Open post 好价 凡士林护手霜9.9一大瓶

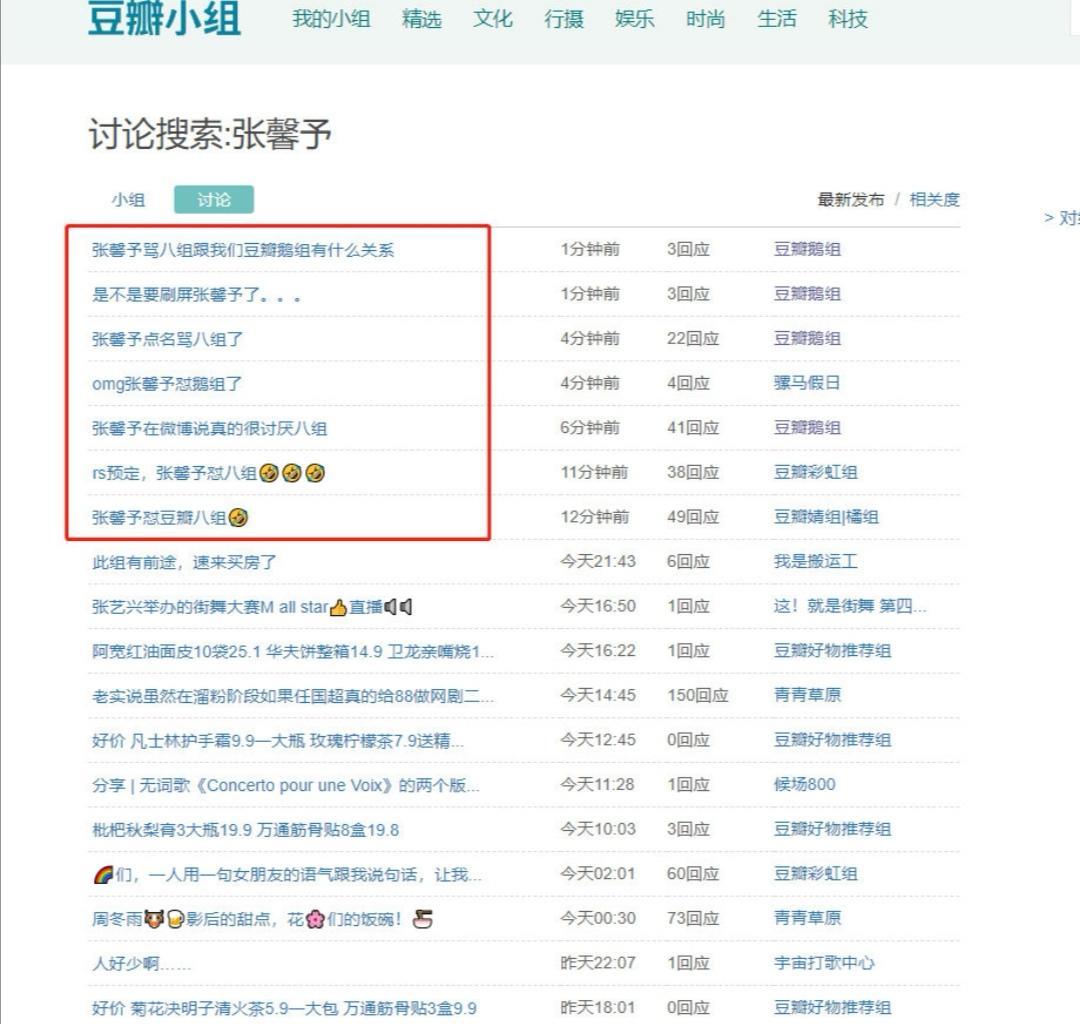[x=278, y=740]
